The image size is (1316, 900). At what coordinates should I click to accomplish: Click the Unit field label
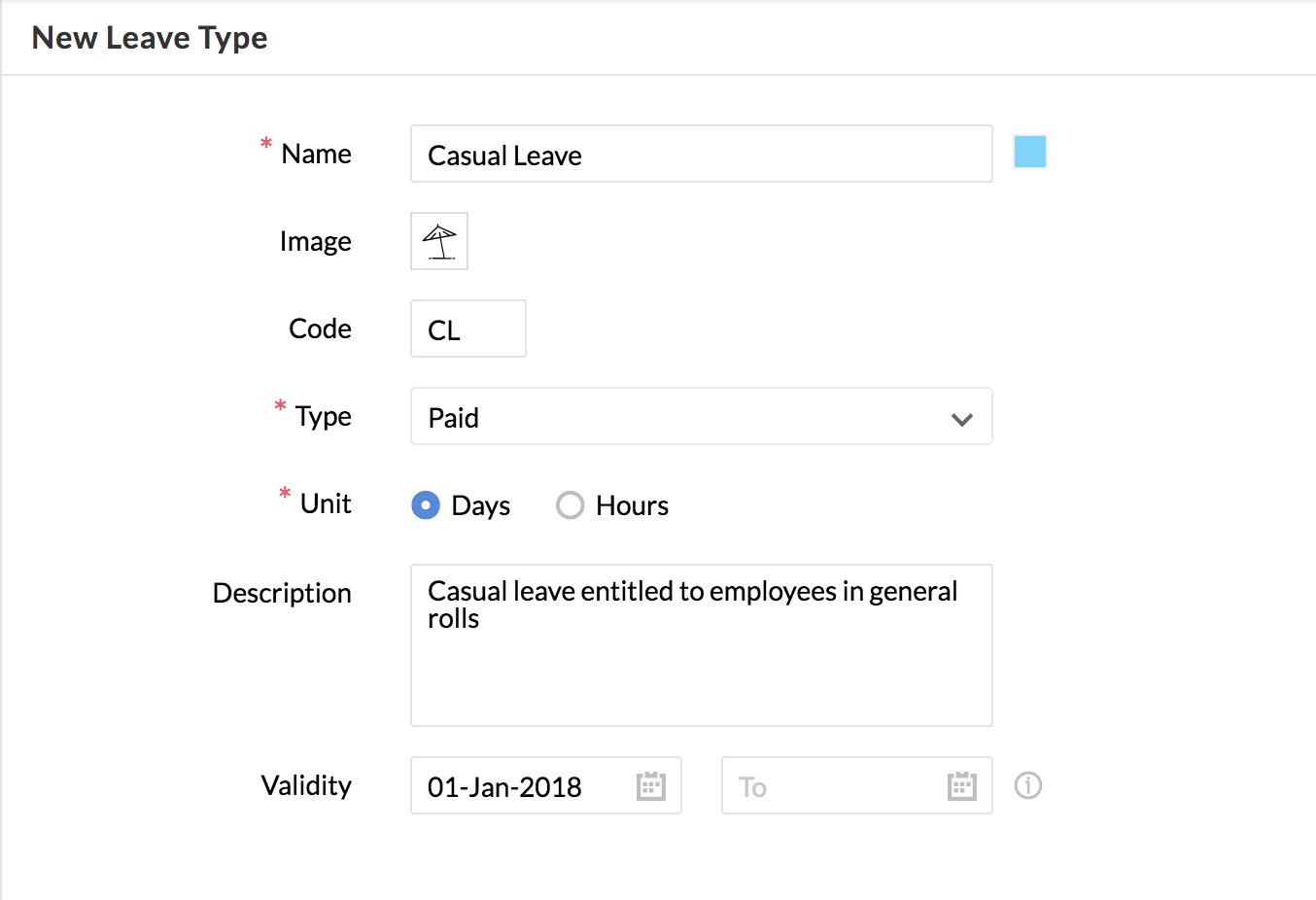pos(326,503)
